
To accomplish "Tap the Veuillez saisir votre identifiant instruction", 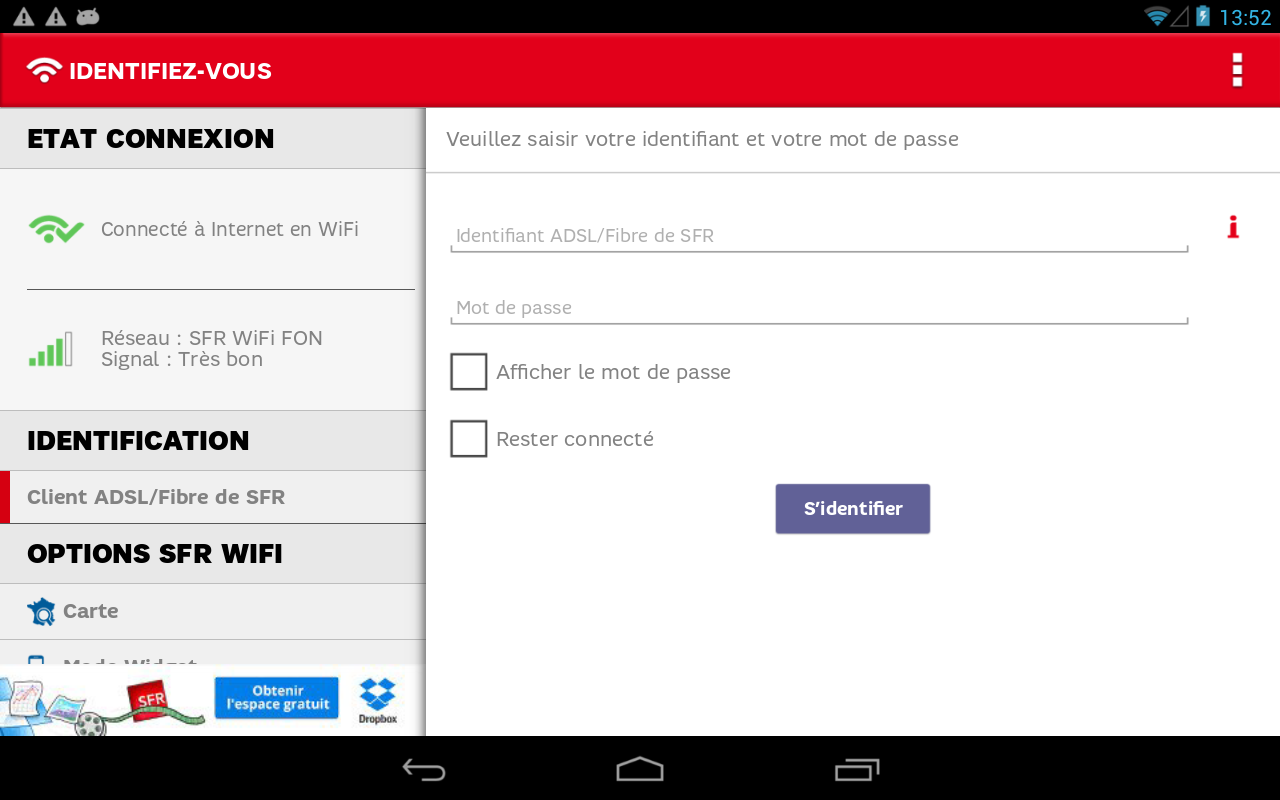I will click(702, 139).
